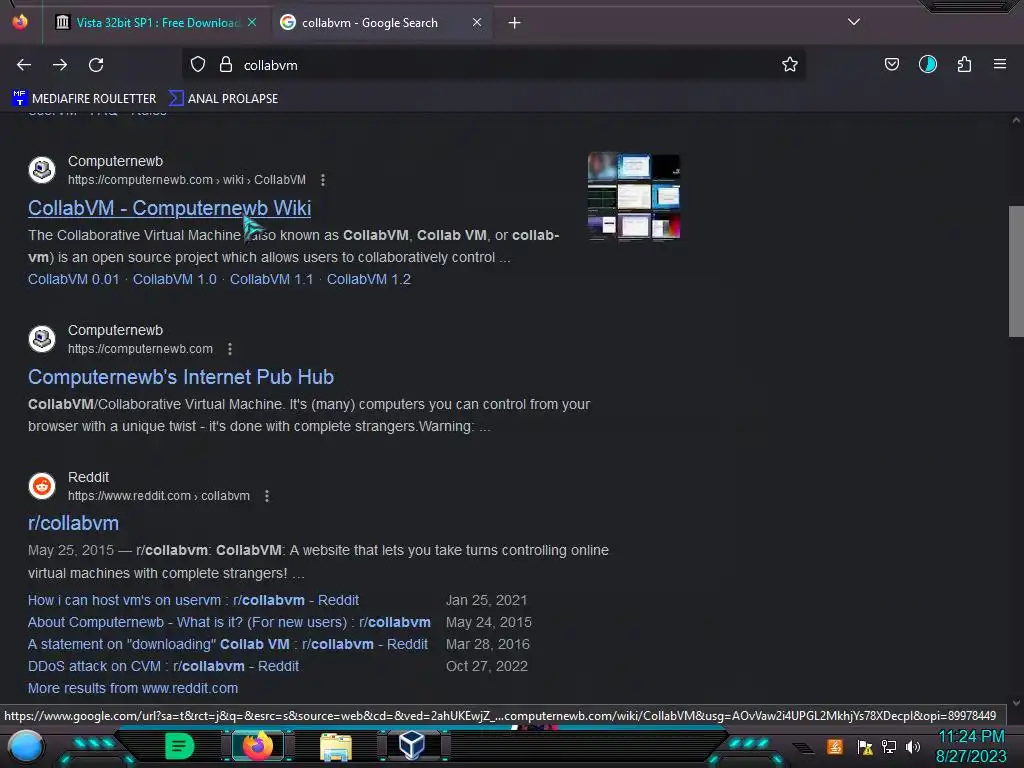The width and height of the screenshot is (1024, 768).
Task: List all tabs via dropdown arrow
Action: click(x=854, y=22)
